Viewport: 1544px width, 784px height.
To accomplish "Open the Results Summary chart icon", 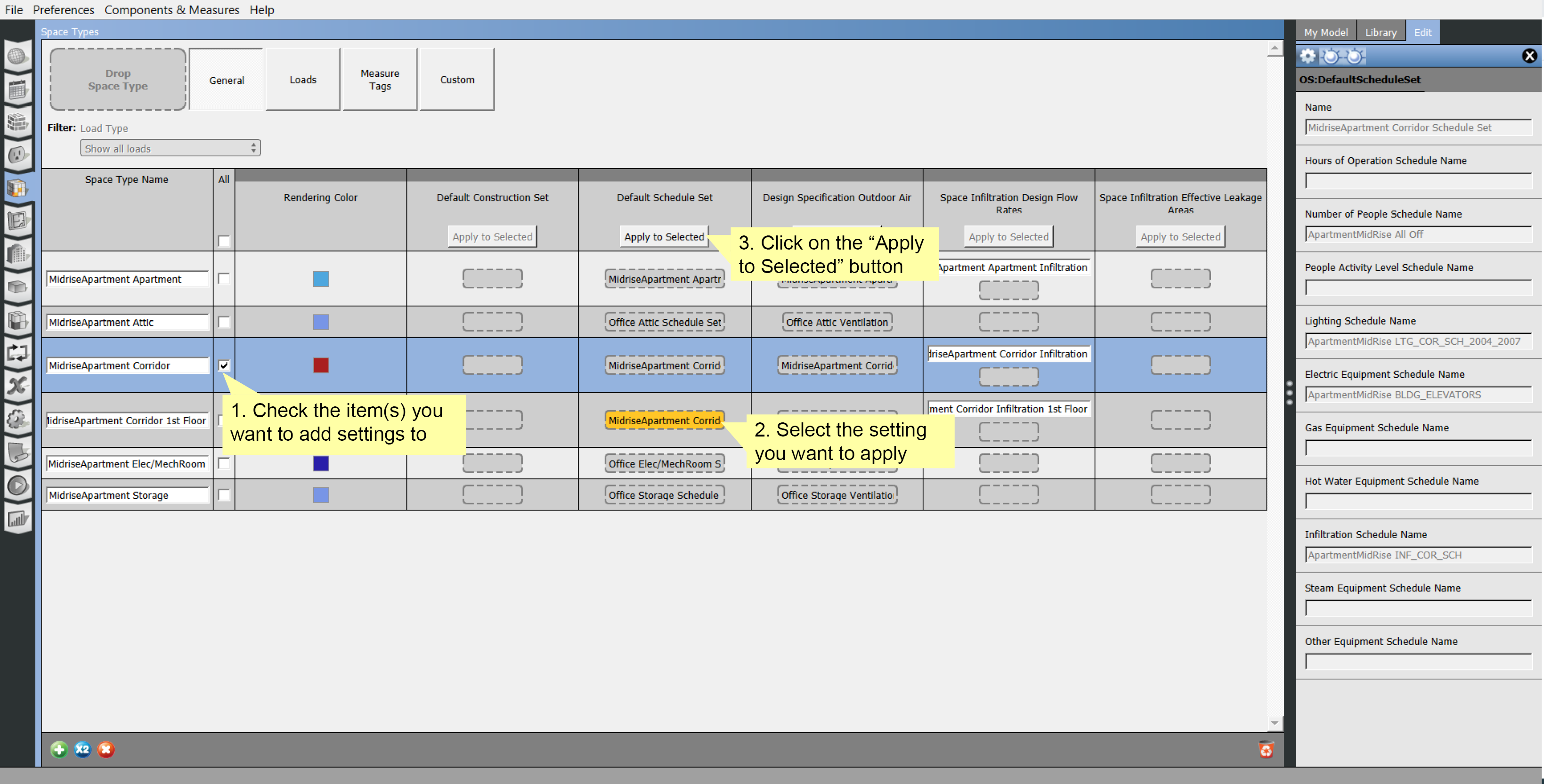I will pyautogui.click(x=17, y=517).
